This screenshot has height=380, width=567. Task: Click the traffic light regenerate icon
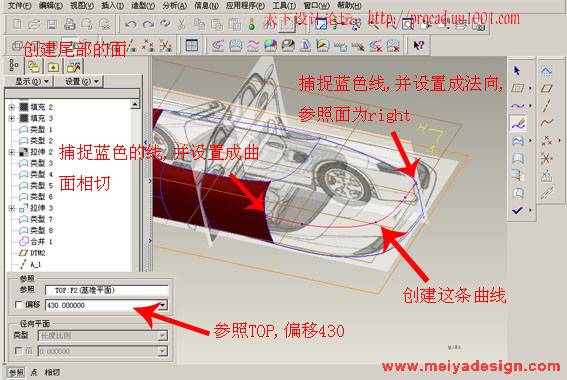252,25
